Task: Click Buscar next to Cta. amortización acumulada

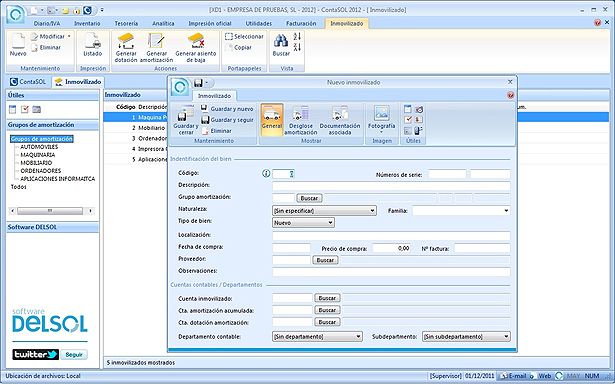Action: [x=327, y=310]
